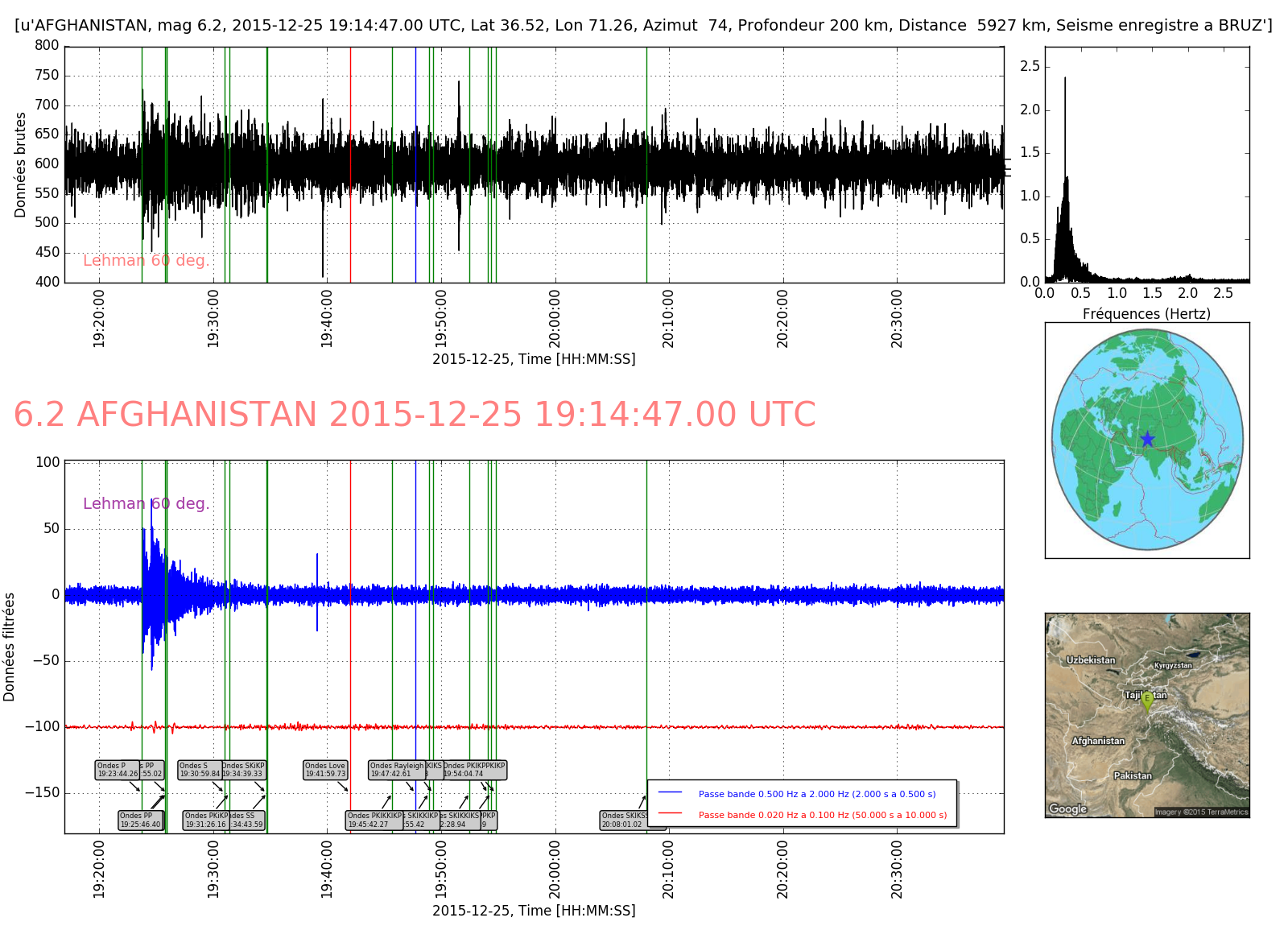Click the green E map pin
The width and height of the screenshot is (1288, 926).
(1148, 701)
